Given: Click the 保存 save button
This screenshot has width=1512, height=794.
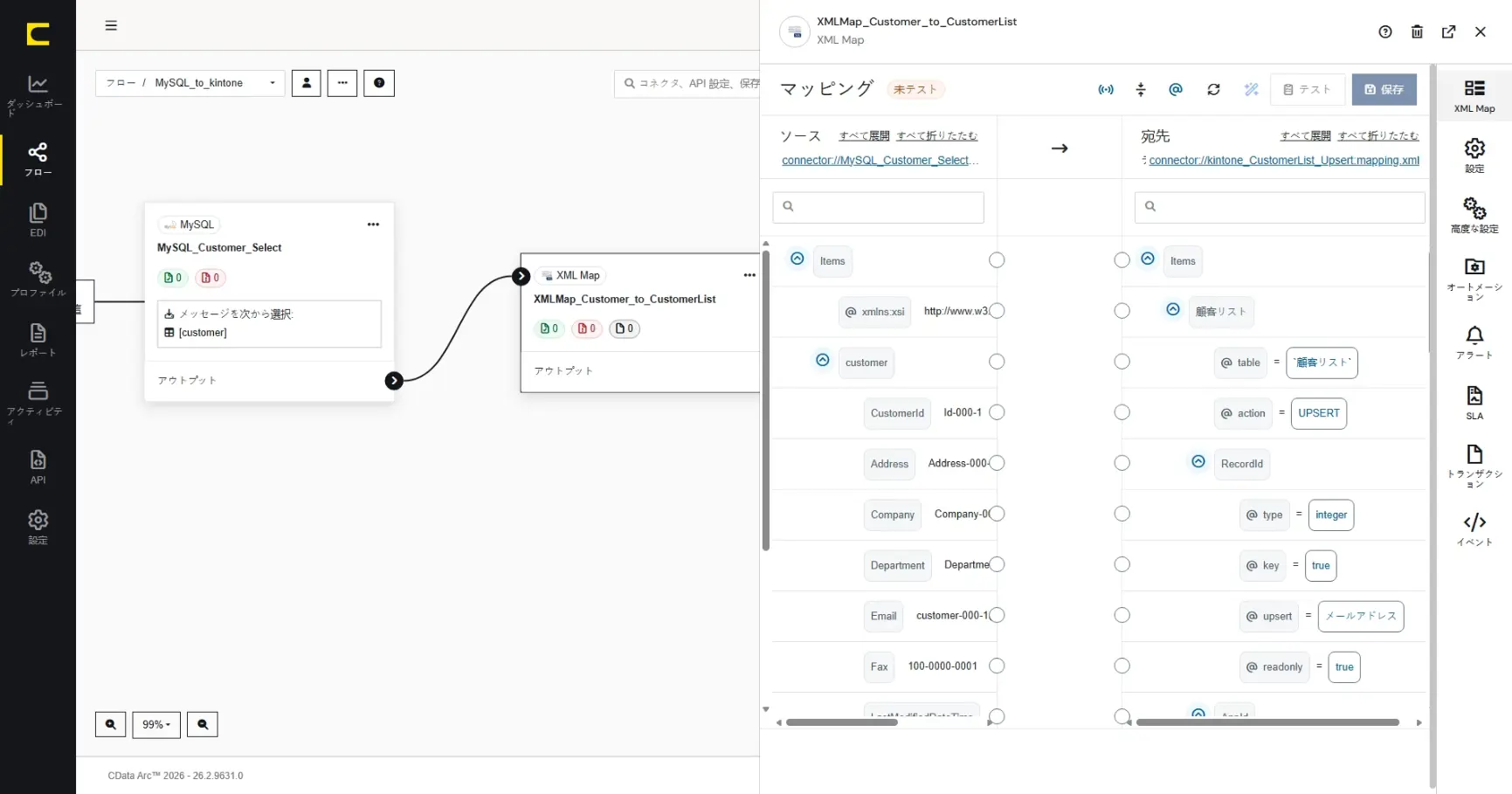Looking at the screenshot, I should [x=1384, y=89].
